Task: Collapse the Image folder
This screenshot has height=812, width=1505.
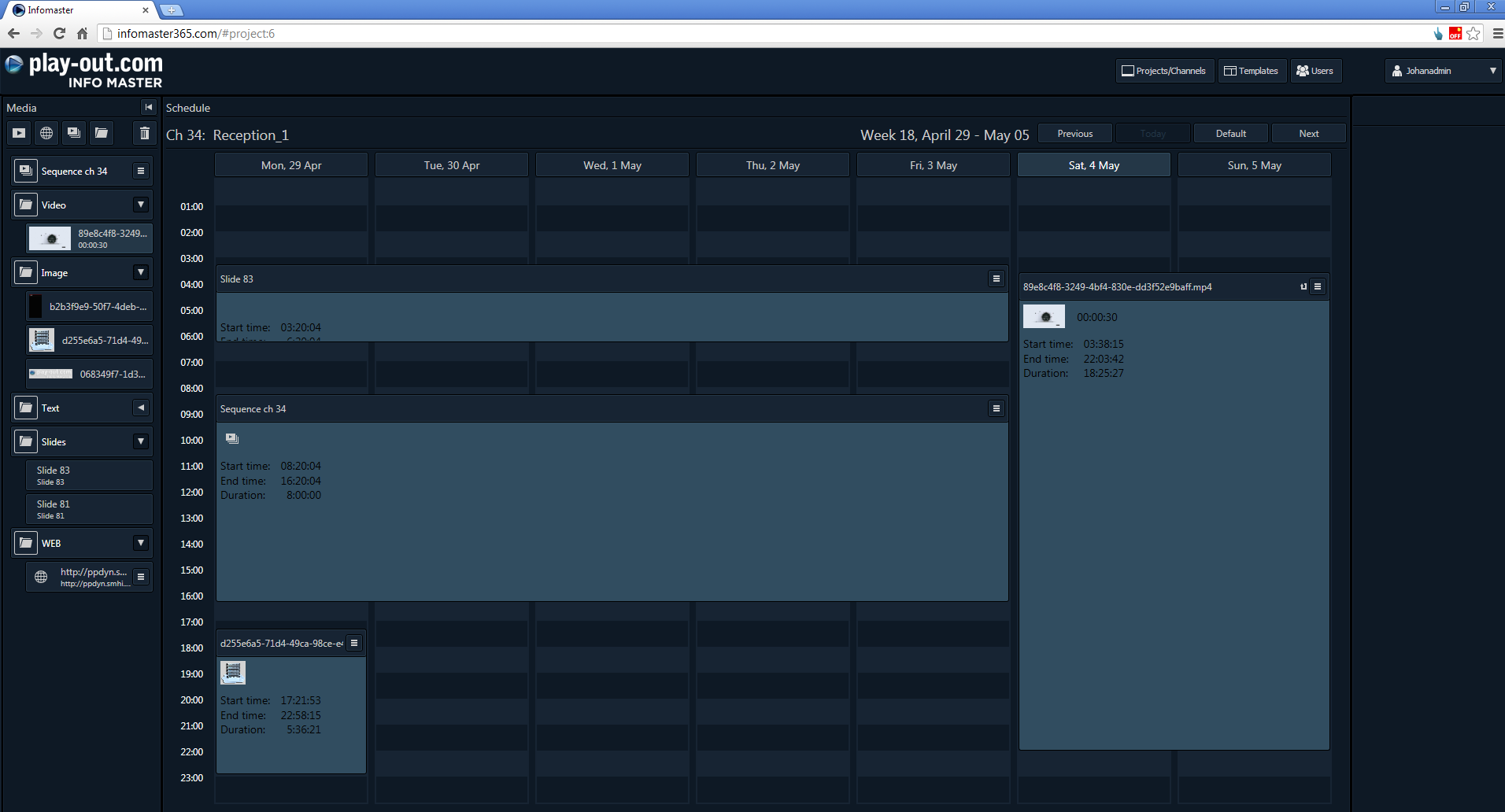Action: pos(141,272)
